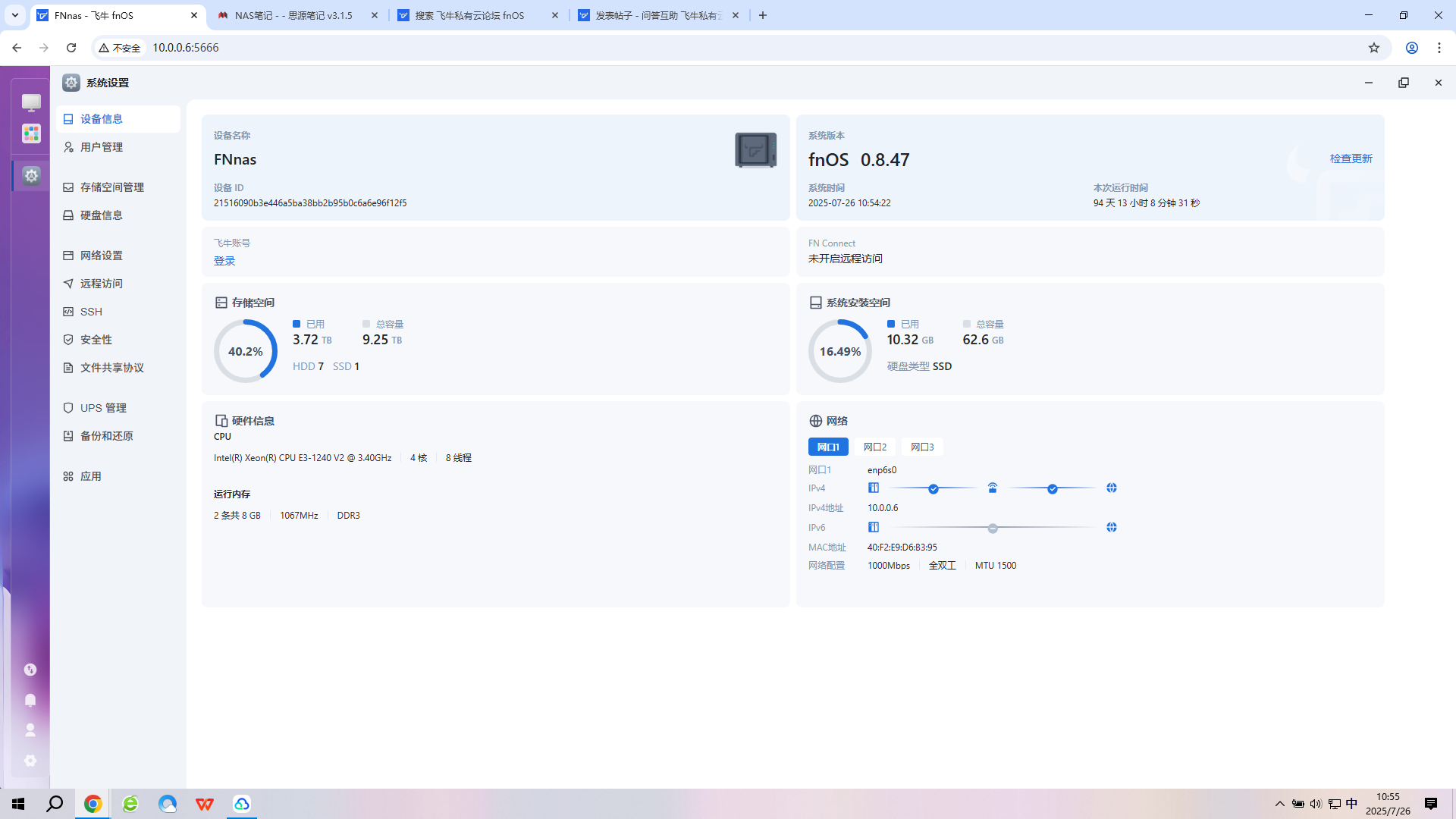Switch to the 网口2 network tab
This screenshot has width=1456, height=819.
pos(875,447)
